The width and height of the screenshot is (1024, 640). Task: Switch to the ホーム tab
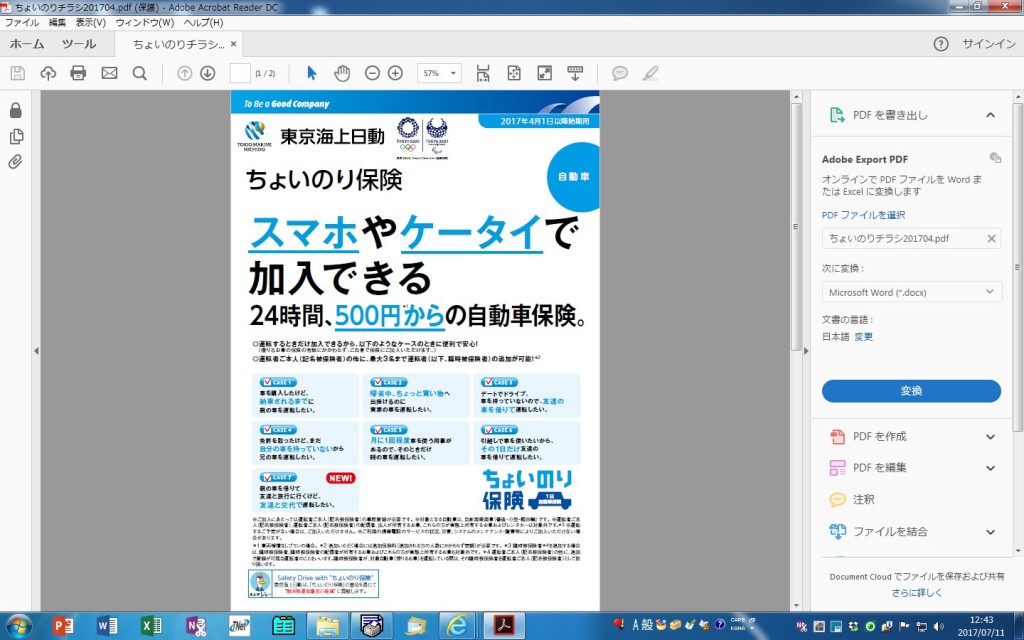[x=27, y=44]
